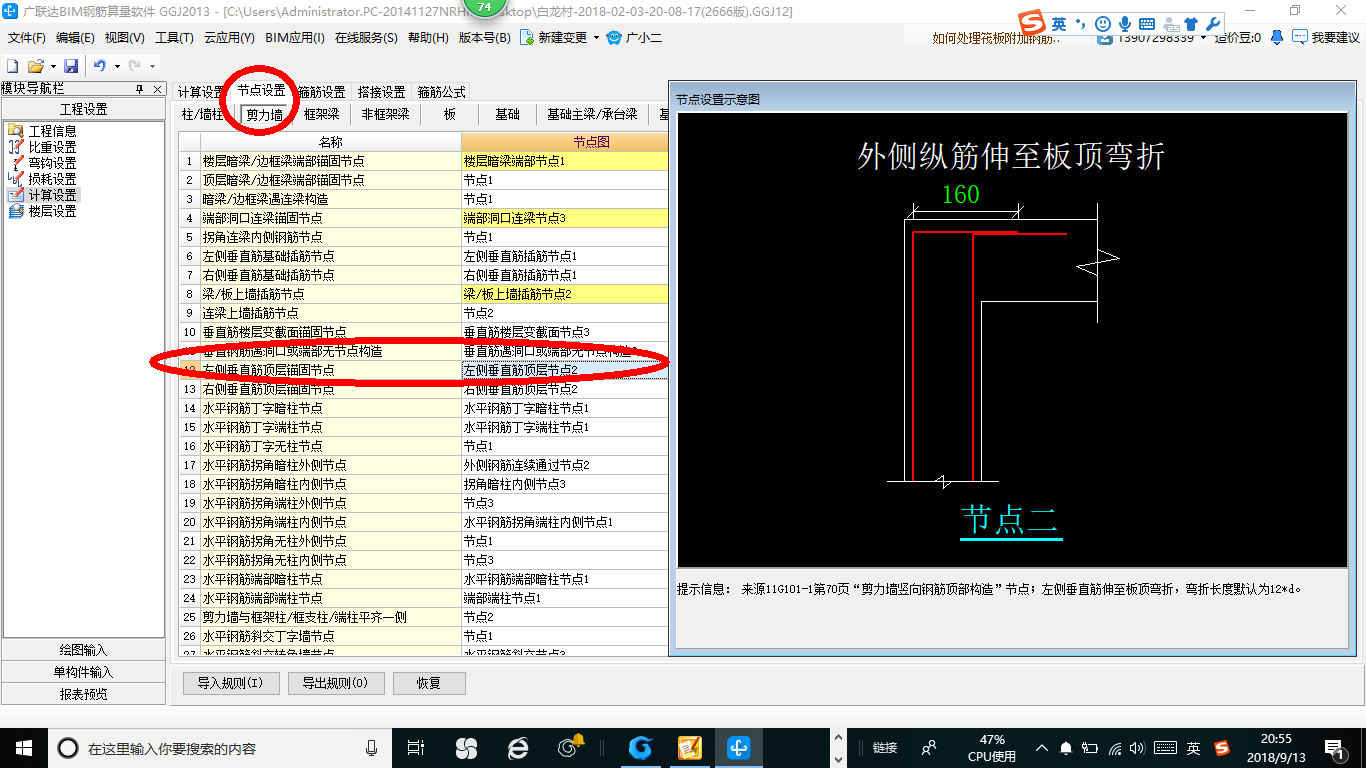This screenshot has width=1366, height=768.
Task: Close the 模块导航栏 panel
Action: click(157, 89)
